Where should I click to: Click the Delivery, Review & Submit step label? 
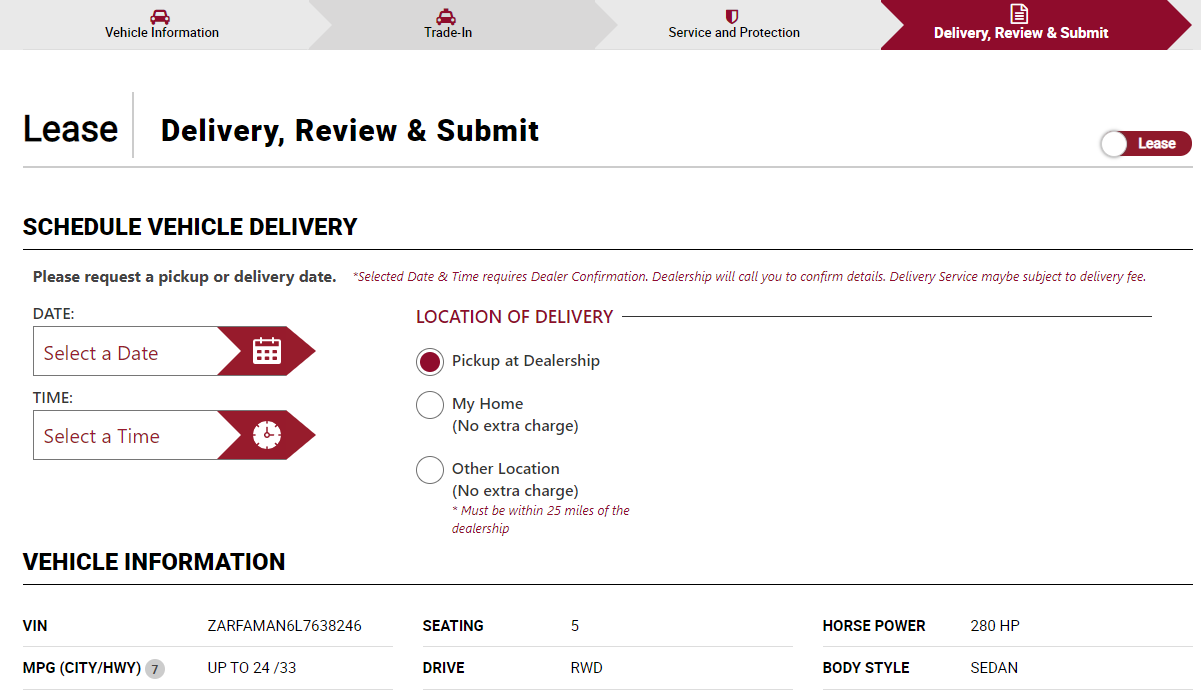click(1021, 33)
